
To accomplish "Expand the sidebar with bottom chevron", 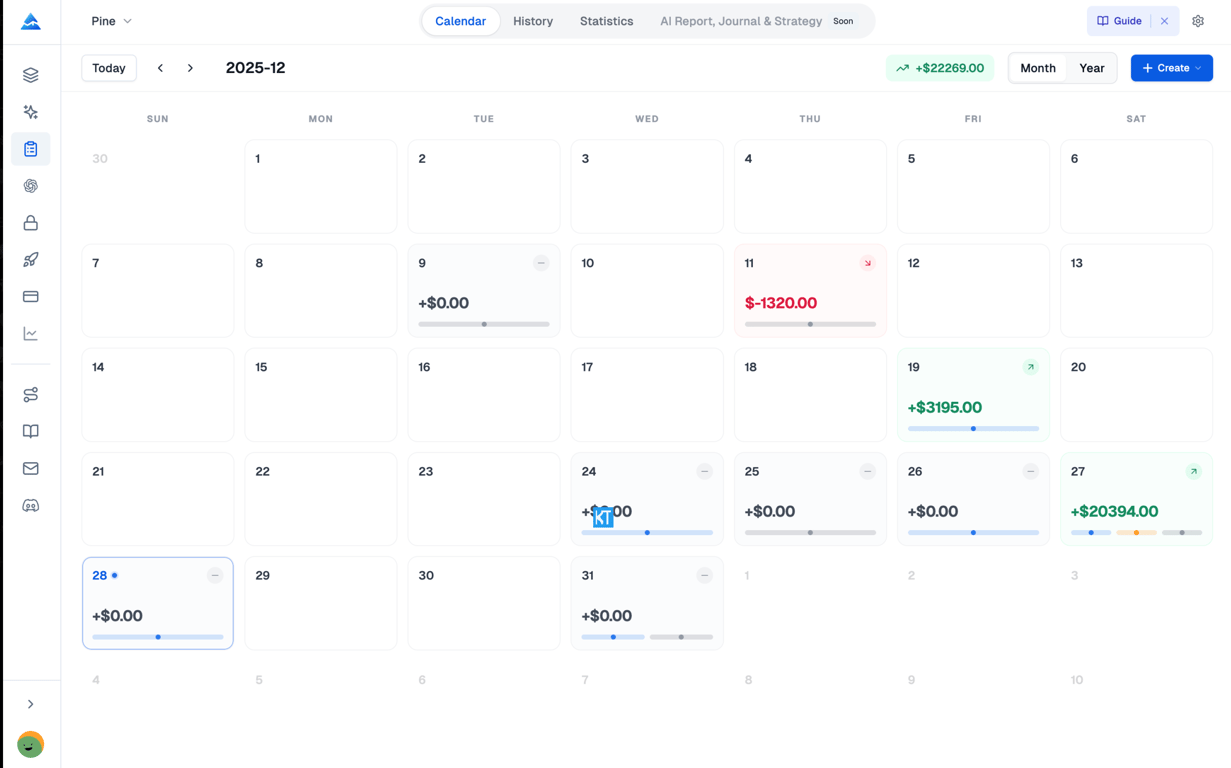I will pyautogui.click(x=31, y=704).
